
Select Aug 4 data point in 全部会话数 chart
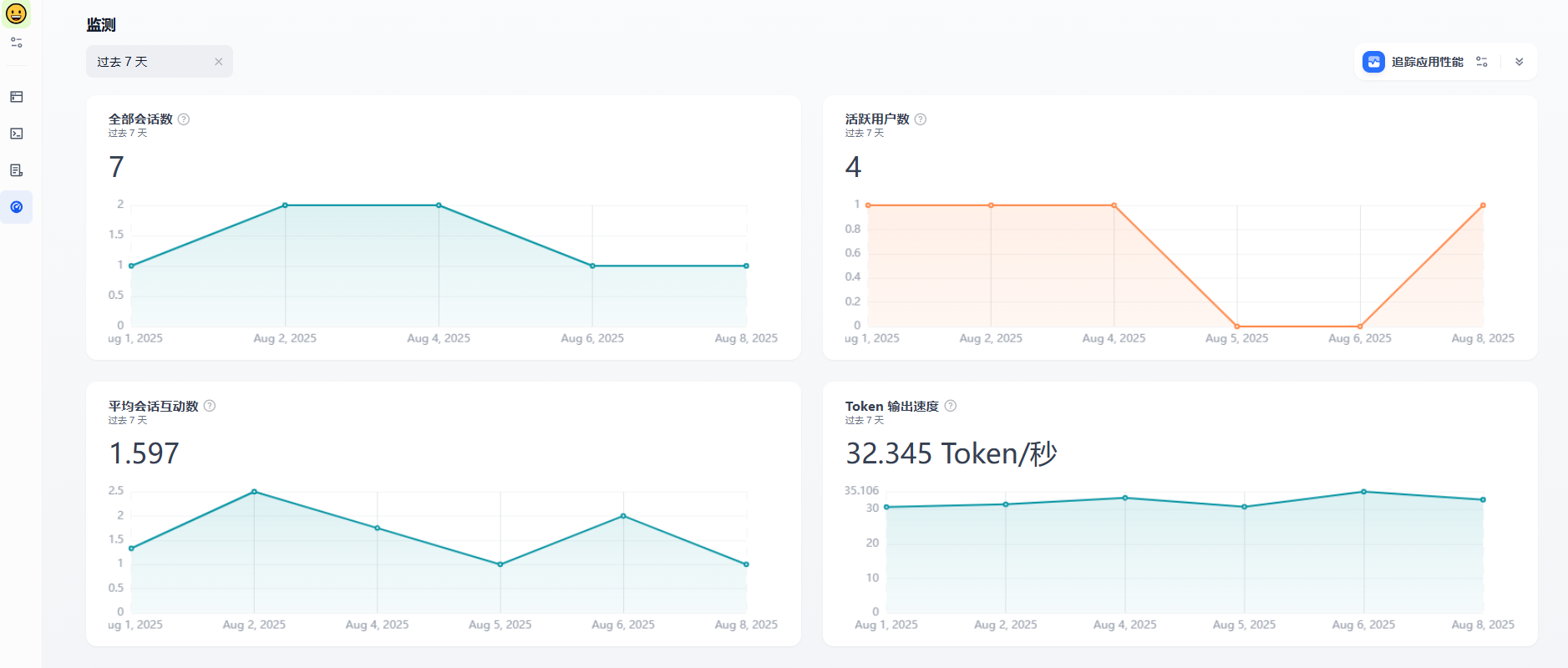click(x=439, y=205)
